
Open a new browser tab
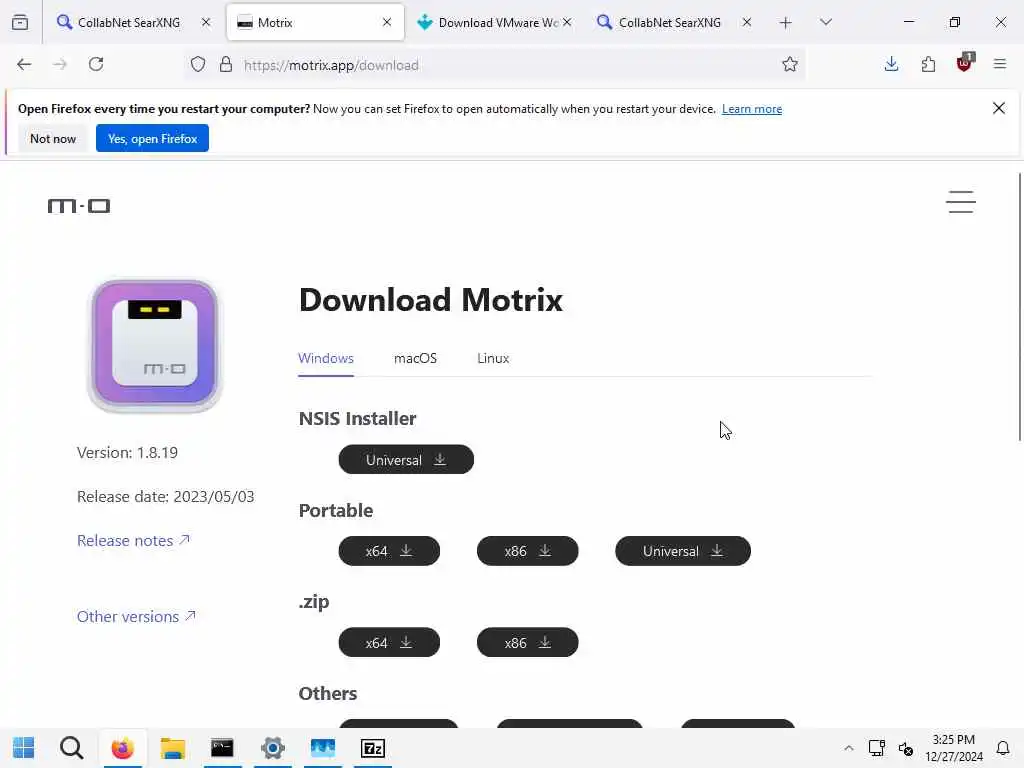click(x=786, y=23)
